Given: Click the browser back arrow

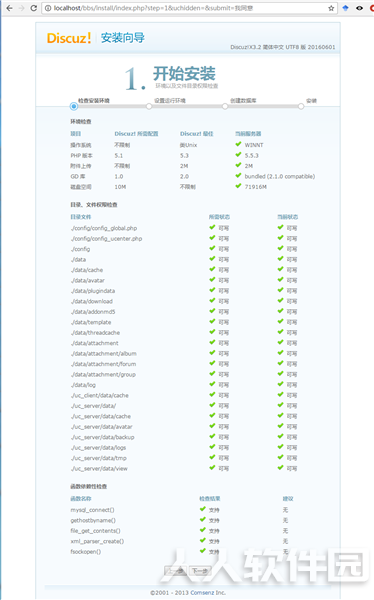Looking at the screenshot, I should point(9,8).
